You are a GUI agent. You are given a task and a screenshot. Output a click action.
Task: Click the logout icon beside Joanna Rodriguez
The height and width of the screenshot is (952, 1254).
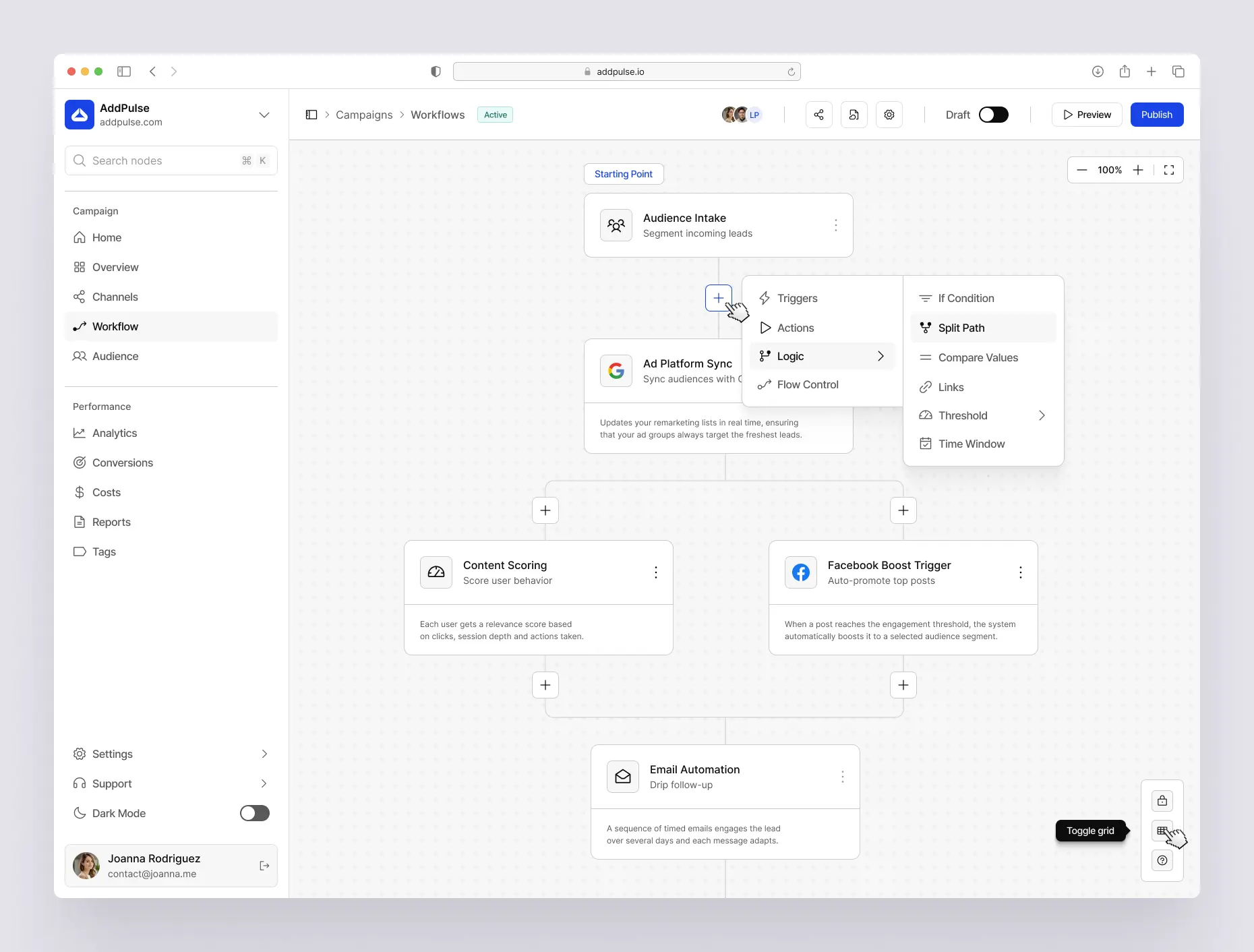point(264,866)
